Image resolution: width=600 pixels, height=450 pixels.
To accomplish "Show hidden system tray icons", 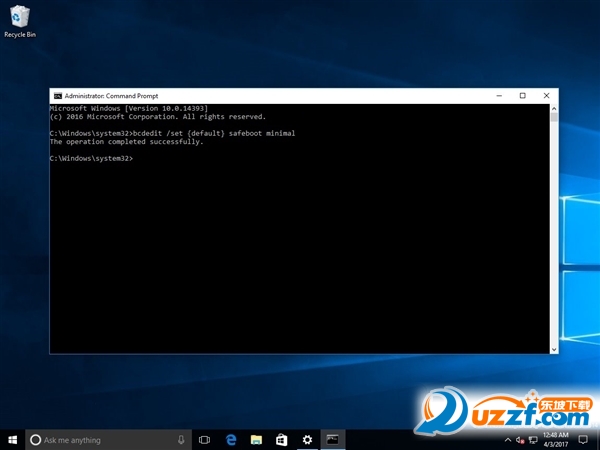I will (508, 440).
